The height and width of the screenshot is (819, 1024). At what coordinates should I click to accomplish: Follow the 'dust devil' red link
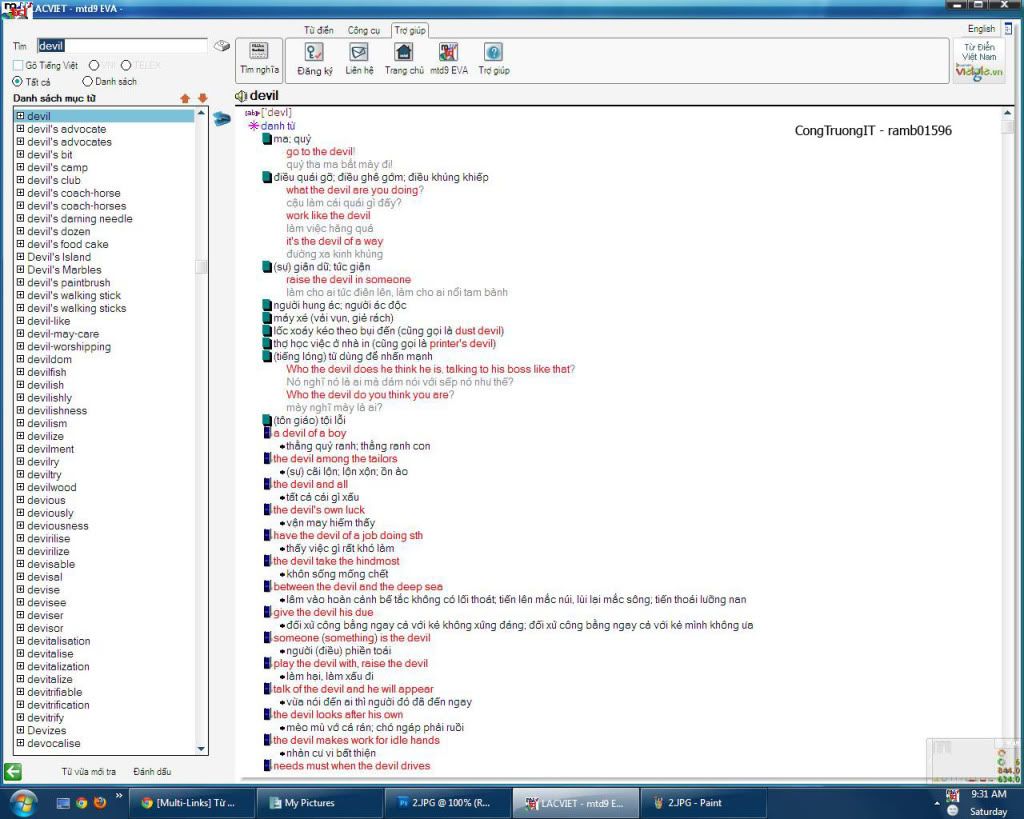tap(478, 330)
